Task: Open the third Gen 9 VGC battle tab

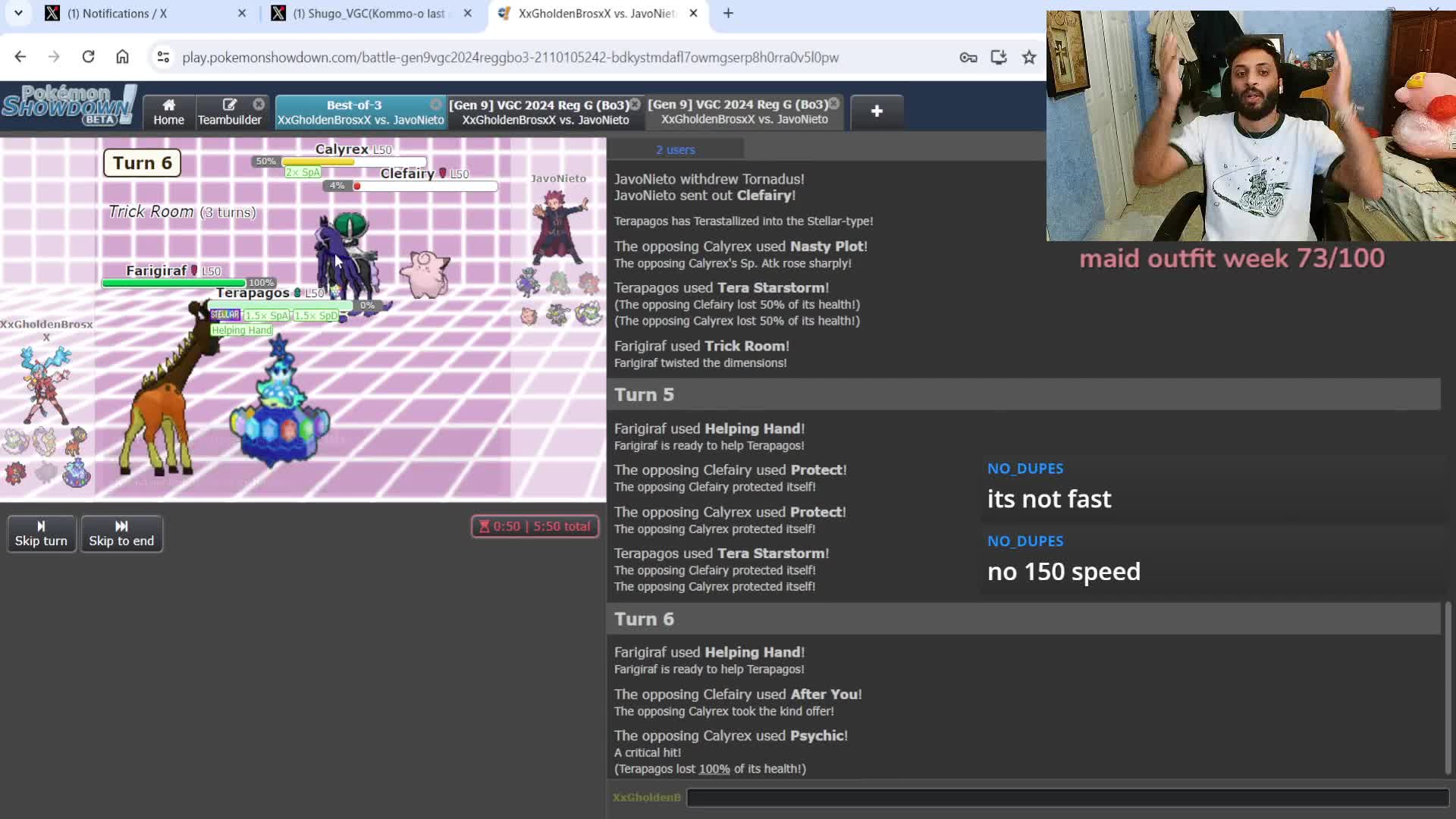Action: (x=744, y=111)
